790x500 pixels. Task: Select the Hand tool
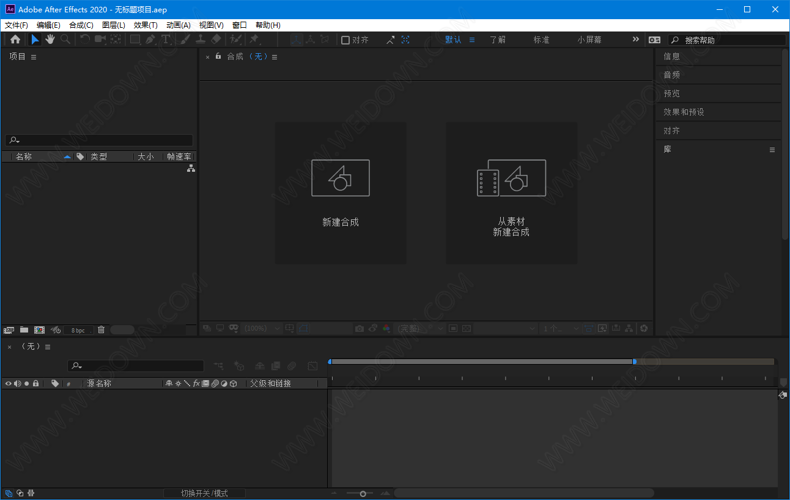point(50,39)
